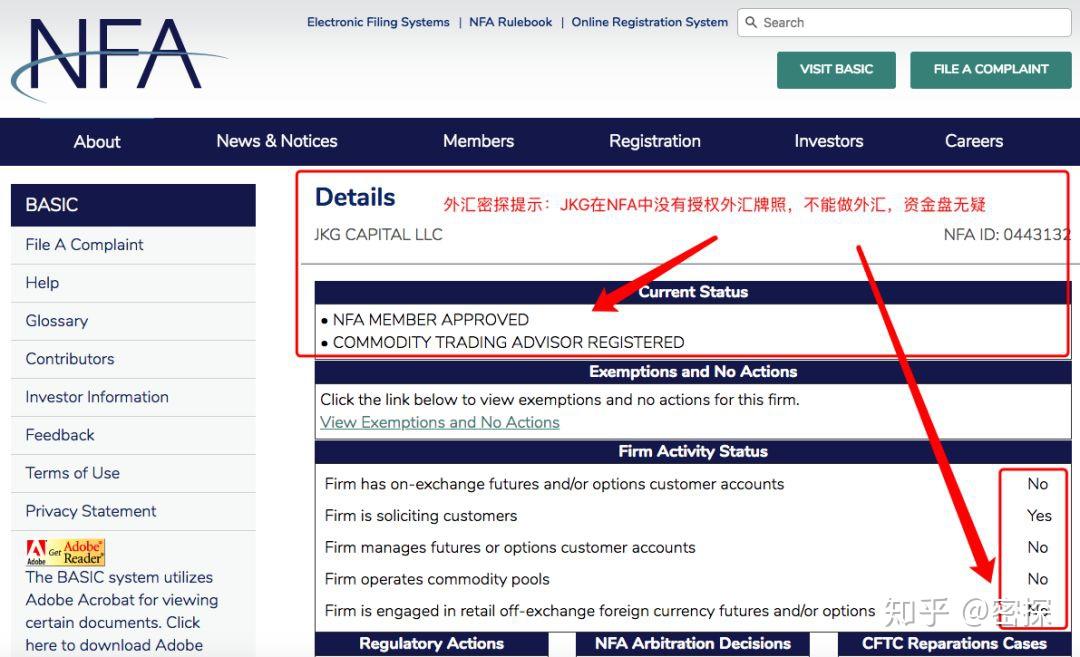1080x657 pixels.
Task: Click the FILE A COMPLAINT button
Action: [990, 70]
